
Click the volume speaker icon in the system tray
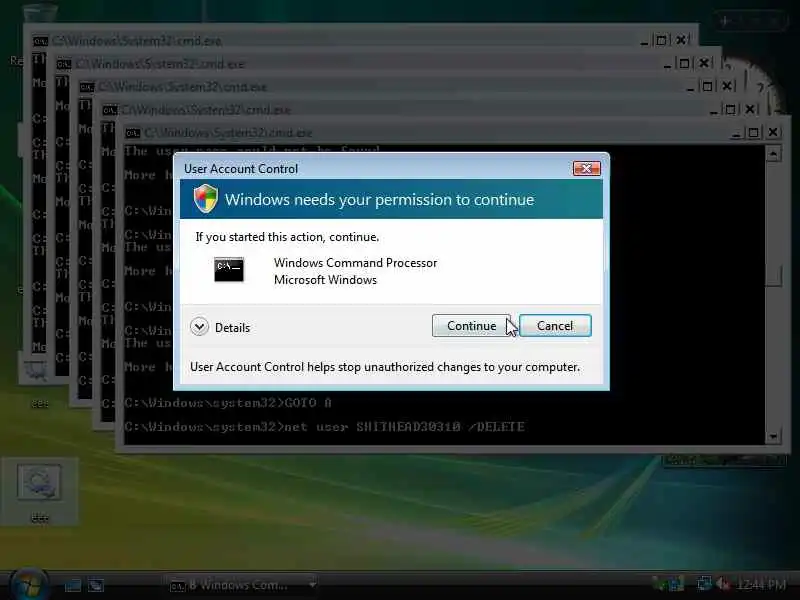coord(722,584)
